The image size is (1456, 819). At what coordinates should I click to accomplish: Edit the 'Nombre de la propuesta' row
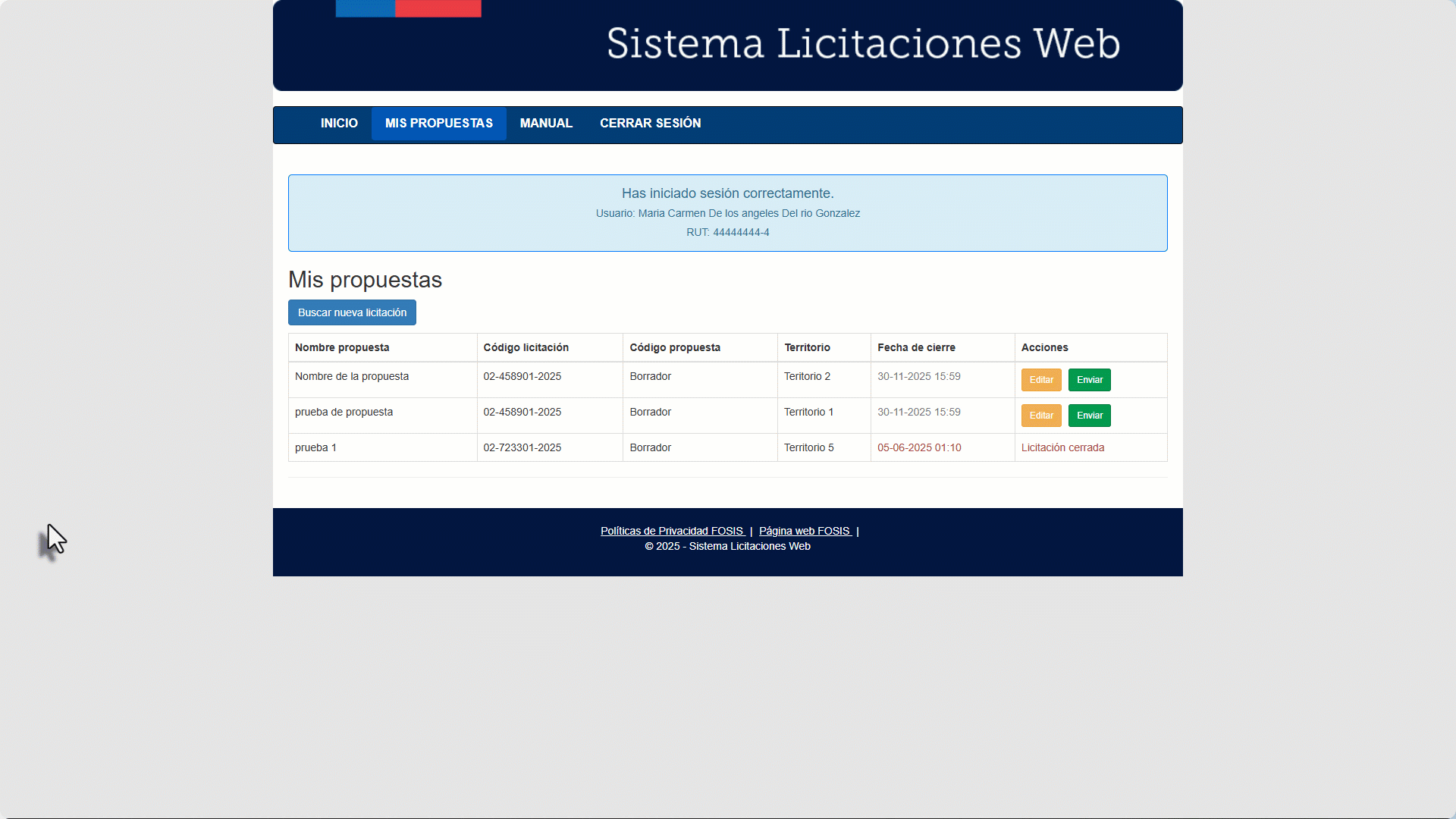(x=1040, y=380)
